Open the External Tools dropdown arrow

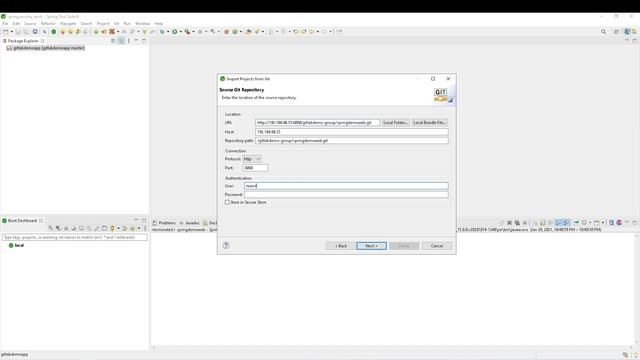pos(193,31)
